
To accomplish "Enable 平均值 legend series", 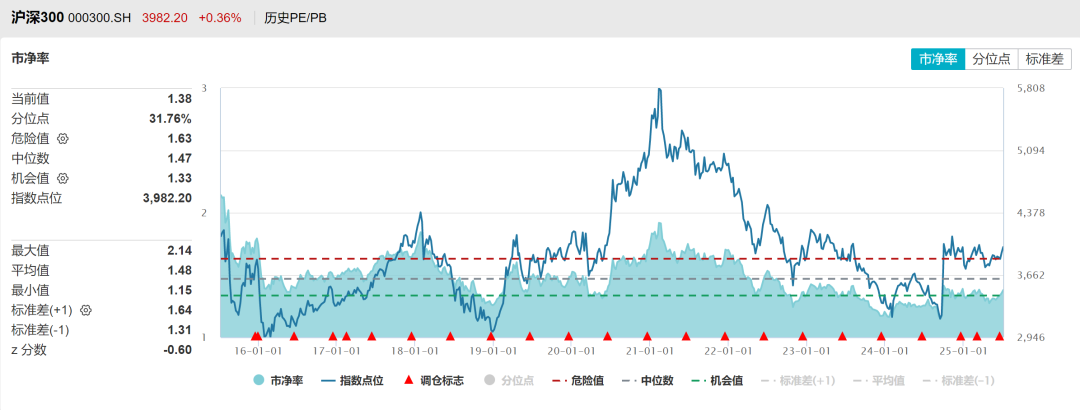I will pos(879,380).
